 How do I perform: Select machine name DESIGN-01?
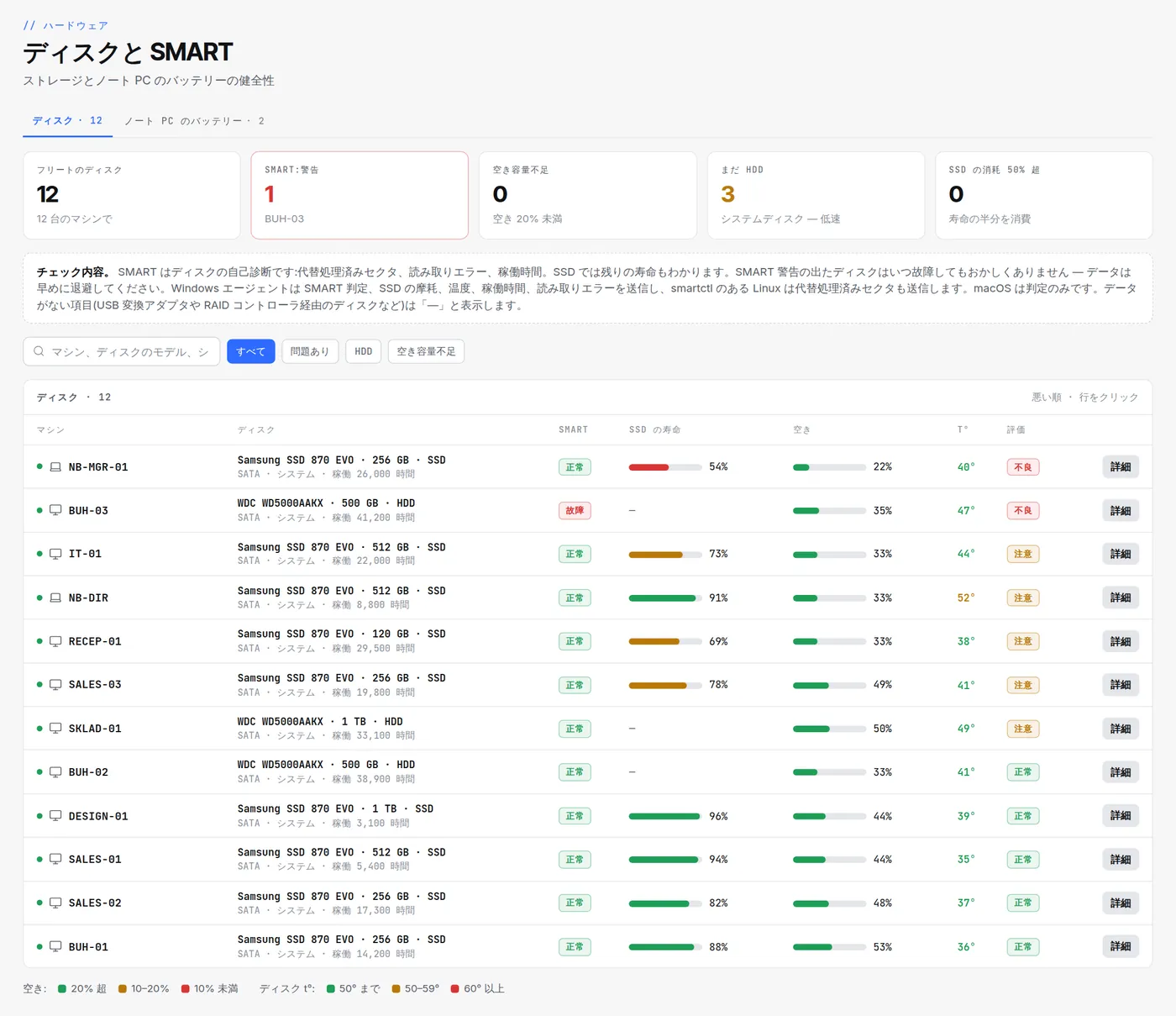coord(98,816)
